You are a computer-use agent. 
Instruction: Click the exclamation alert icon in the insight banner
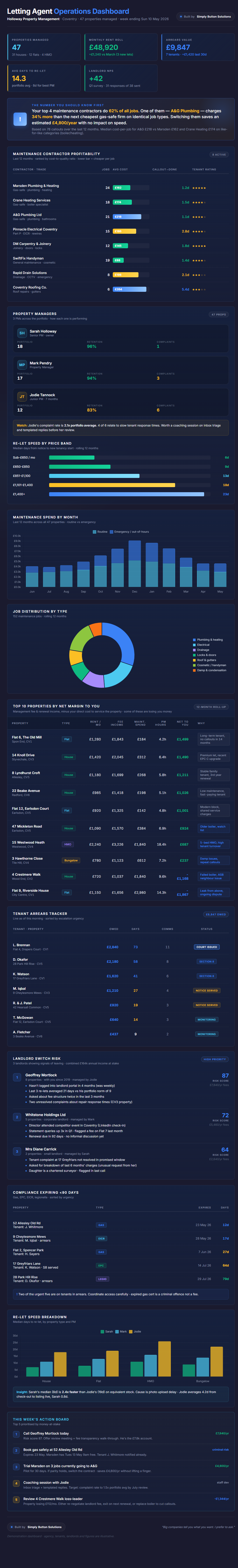point(20,119)
